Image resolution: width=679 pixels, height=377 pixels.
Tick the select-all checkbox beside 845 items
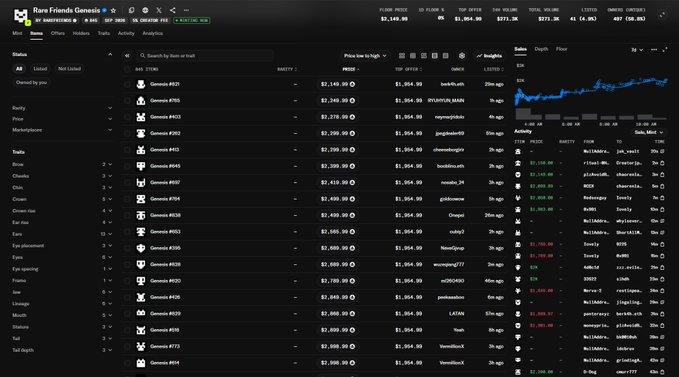pyautogui.click(x=127, y=69)
